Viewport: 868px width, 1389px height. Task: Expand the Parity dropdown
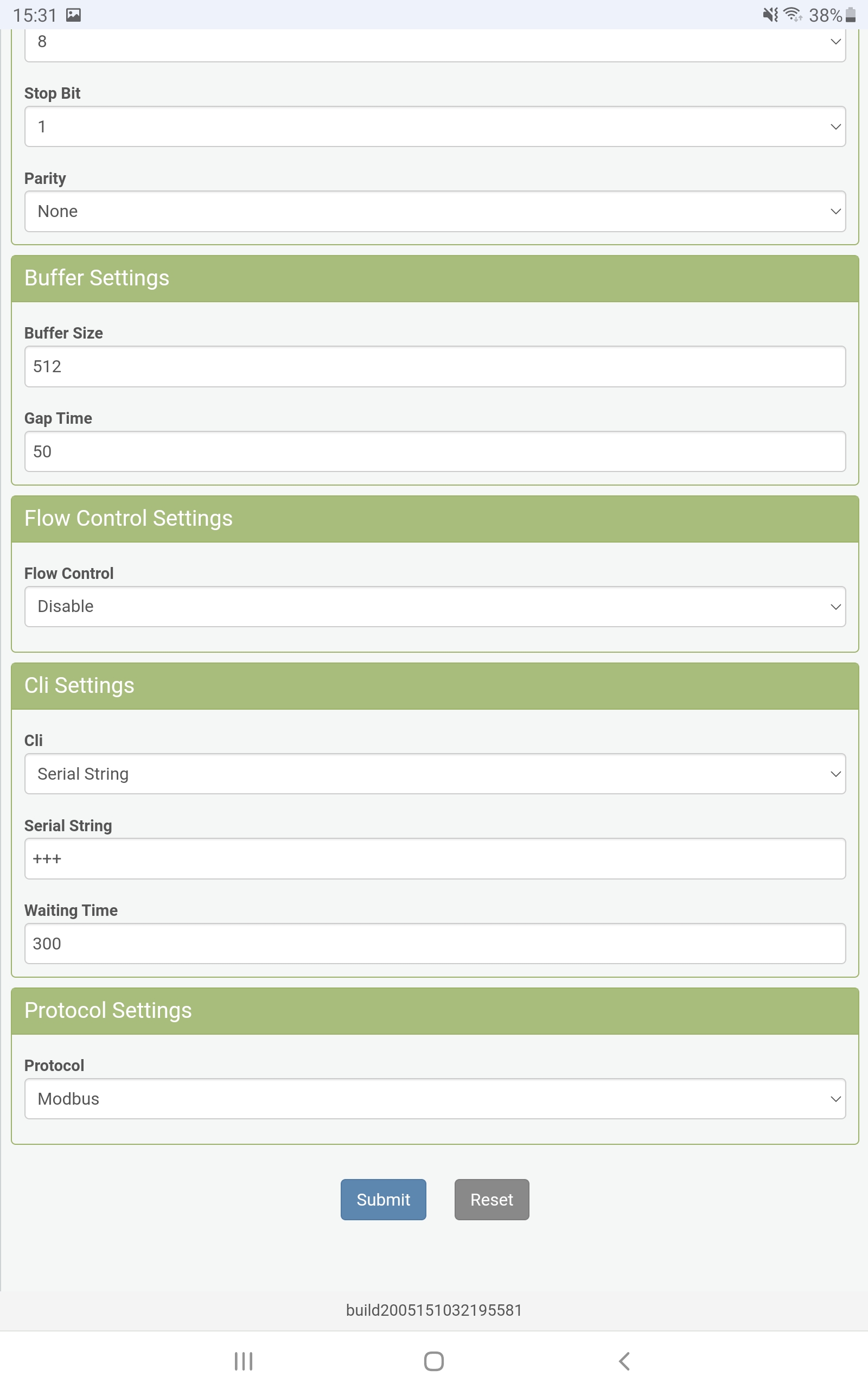coord(435,211)
